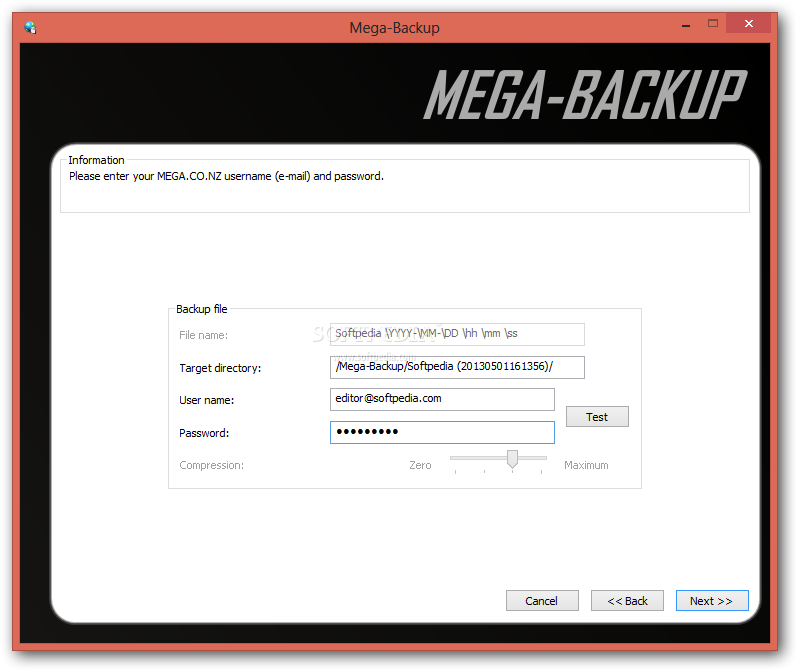Maximize the Mega-Backup window
Screen dimensions: 798x671
coord(712,23)
